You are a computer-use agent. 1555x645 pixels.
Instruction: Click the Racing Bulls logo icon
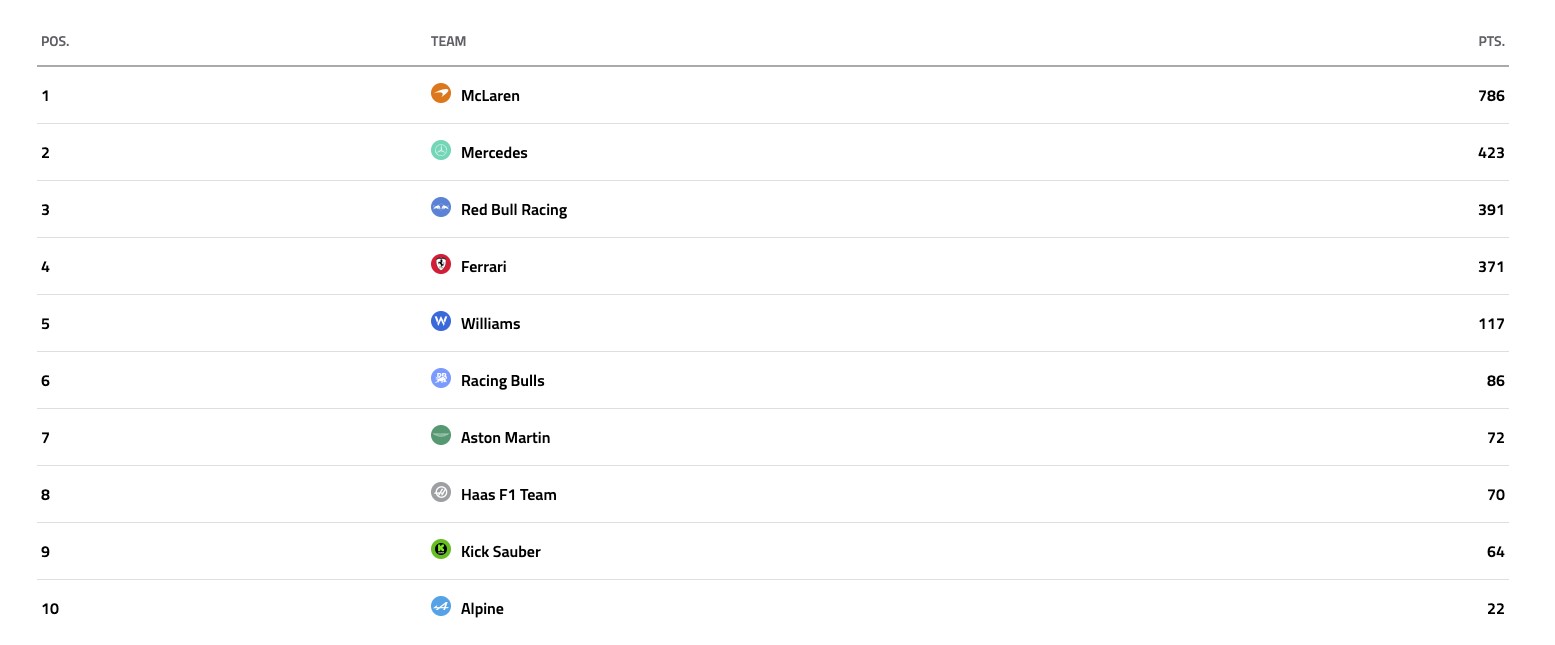click(441, 378)
